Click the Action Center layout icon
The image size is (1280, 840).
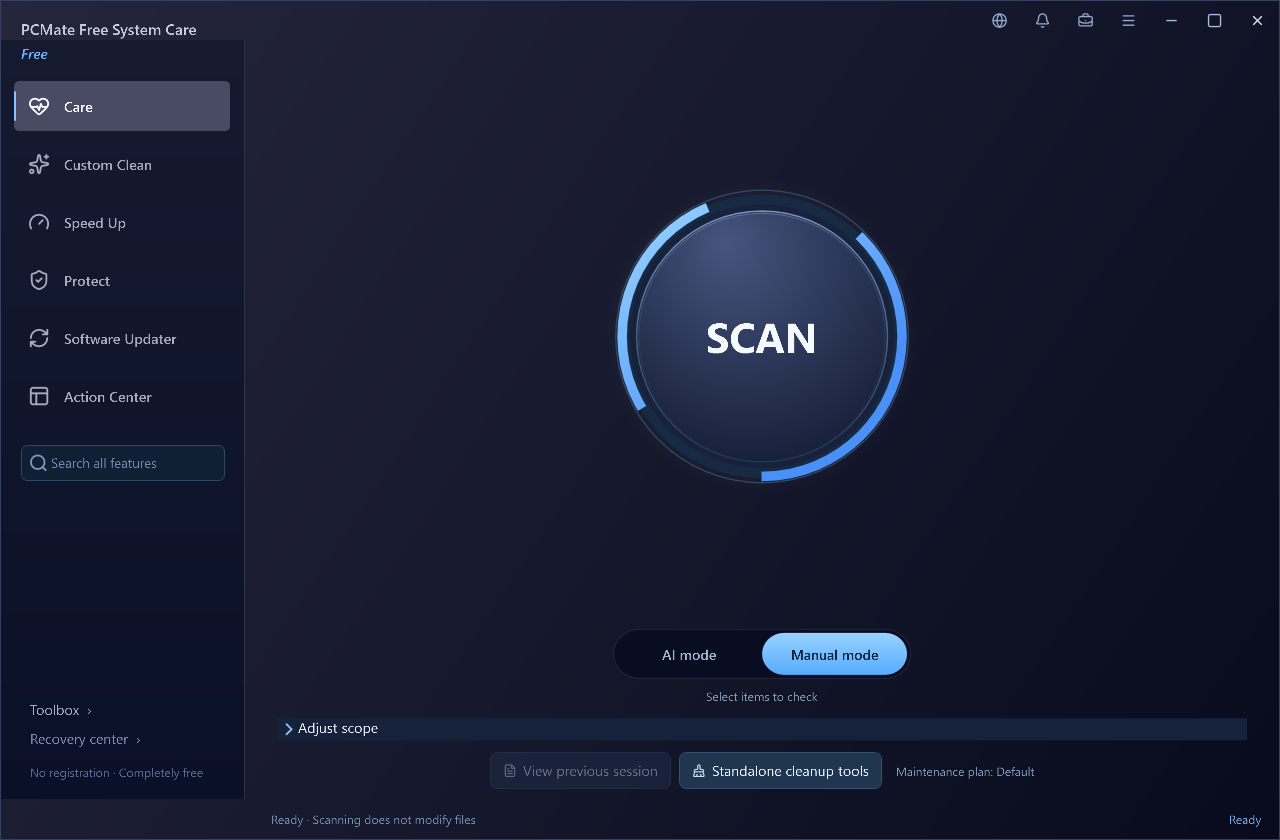(39, 397)
